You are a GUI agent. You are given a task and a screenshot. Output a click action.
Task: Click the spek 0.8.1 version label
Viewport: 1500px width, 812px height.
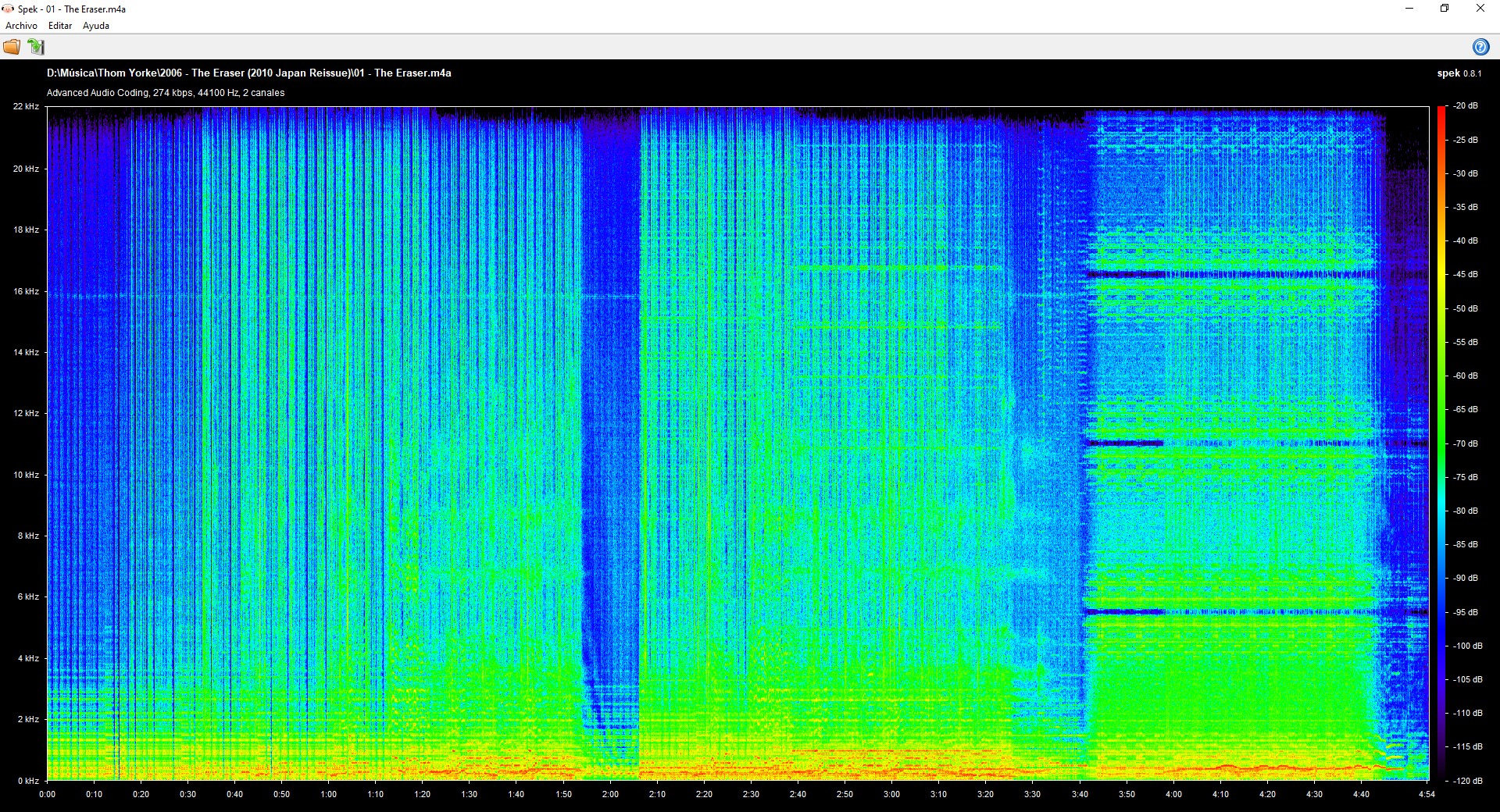pyautogui.click(x=1459, y=73)
